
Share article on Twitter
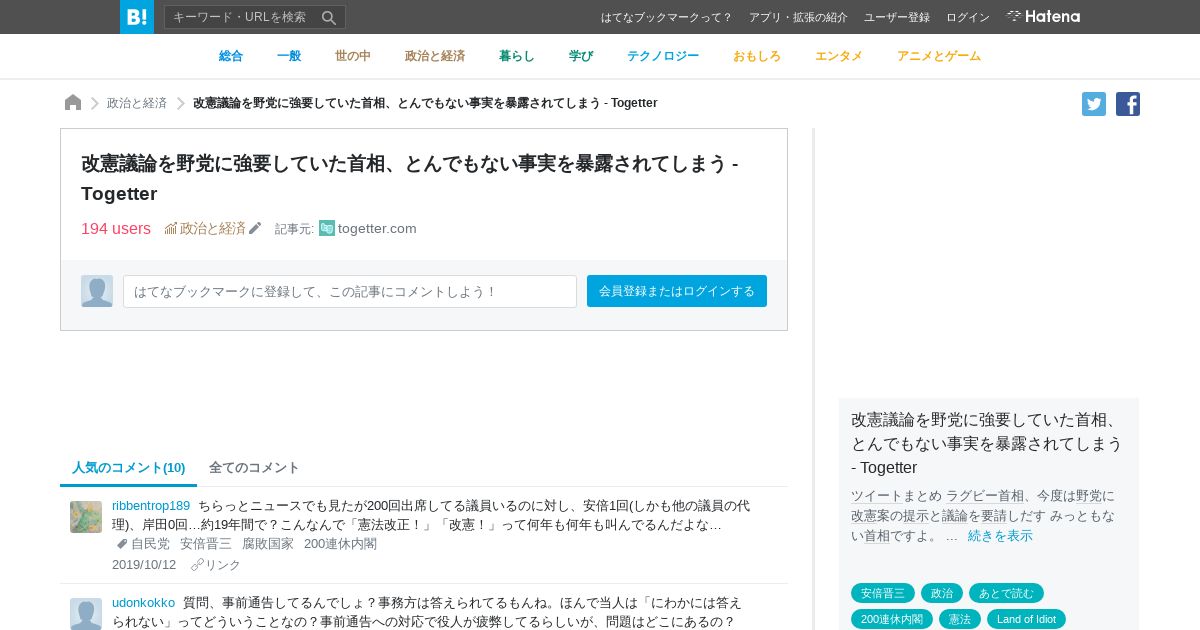[1094, 104]
